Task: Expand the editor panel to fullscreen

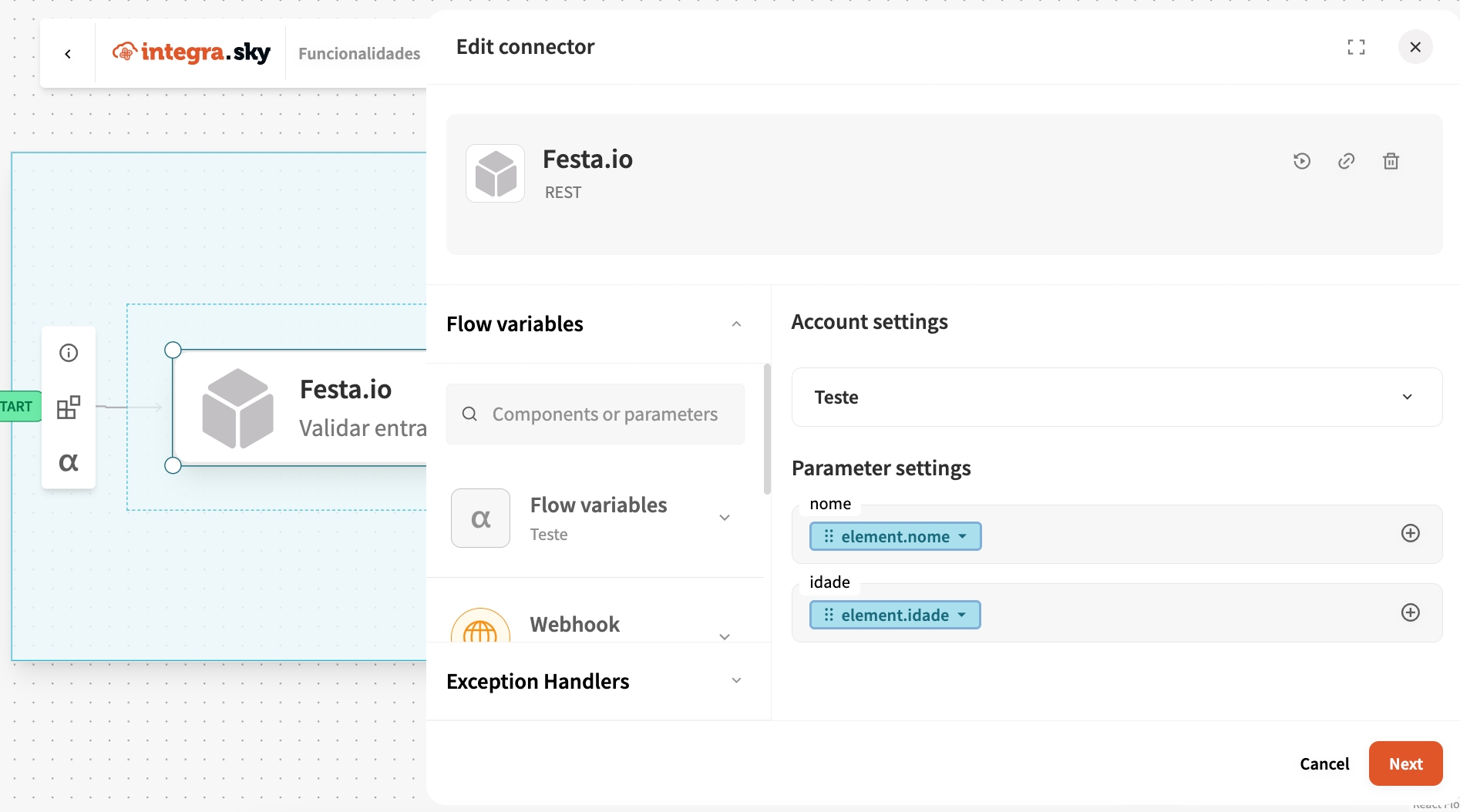Action: 1356,47
